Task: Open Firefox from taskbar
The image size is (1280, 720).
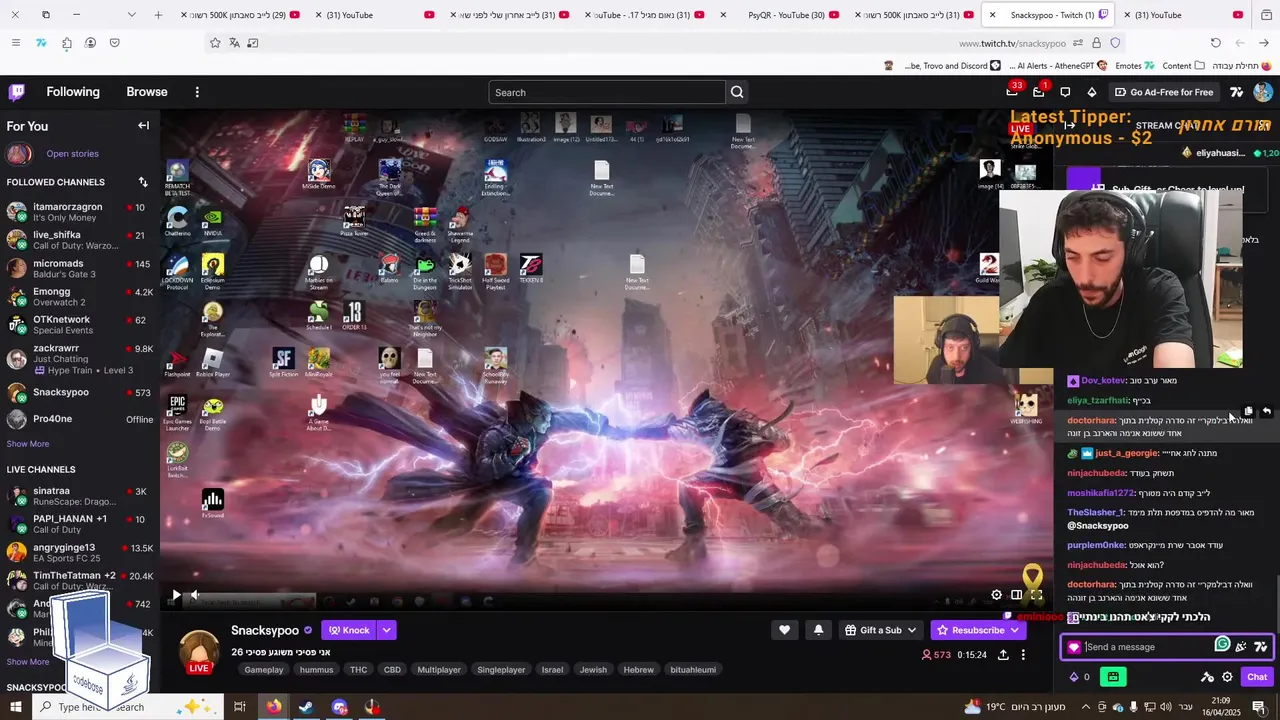Action: (x=273, y=707)
